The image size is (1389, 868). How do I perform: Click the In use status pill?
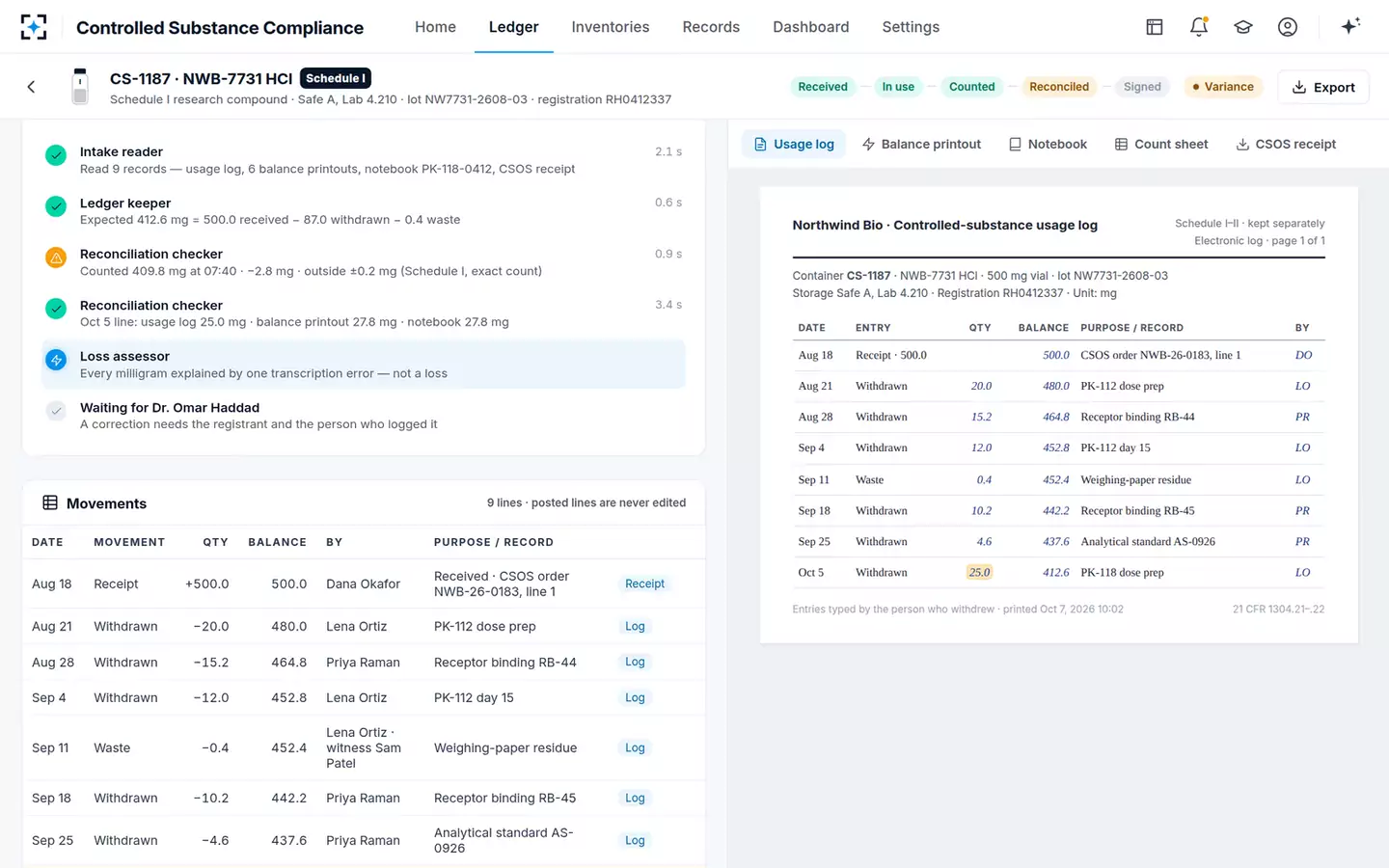point(898,87)
